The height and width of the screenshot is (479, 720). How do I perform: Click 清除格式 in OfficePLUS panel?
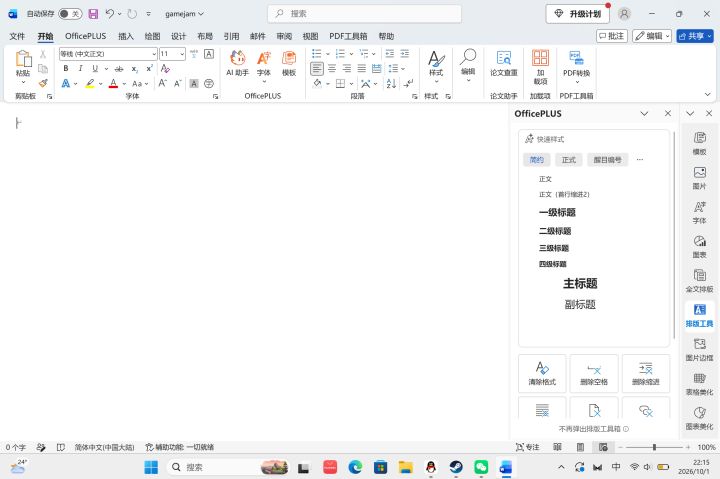pos(542,373)
